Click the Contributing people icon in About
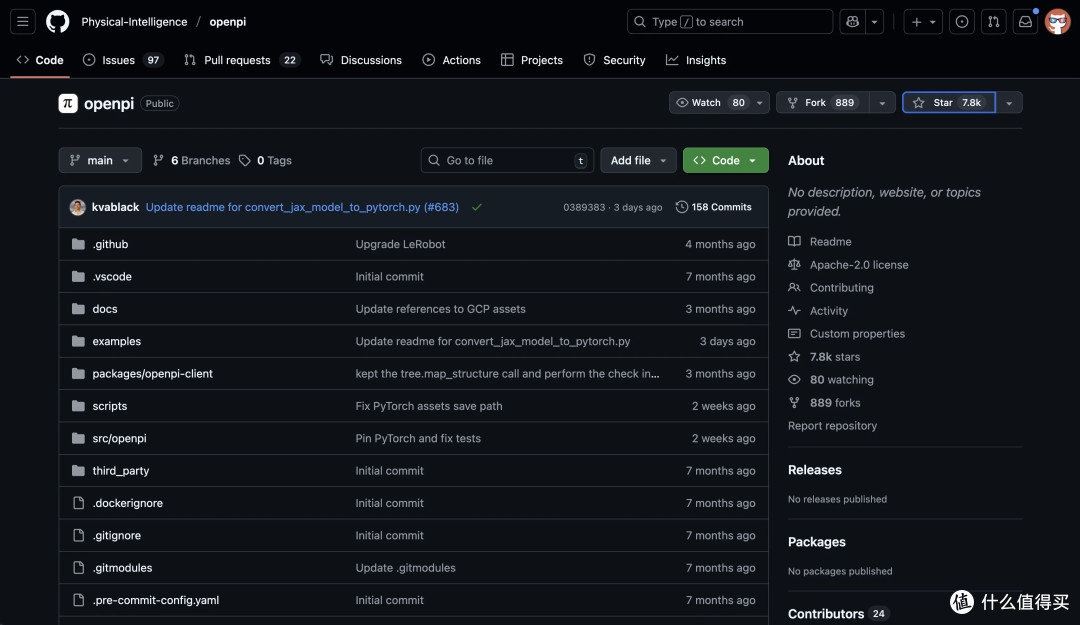The height and width of the screenshot is (625, 1080). (x=794, y=287)
